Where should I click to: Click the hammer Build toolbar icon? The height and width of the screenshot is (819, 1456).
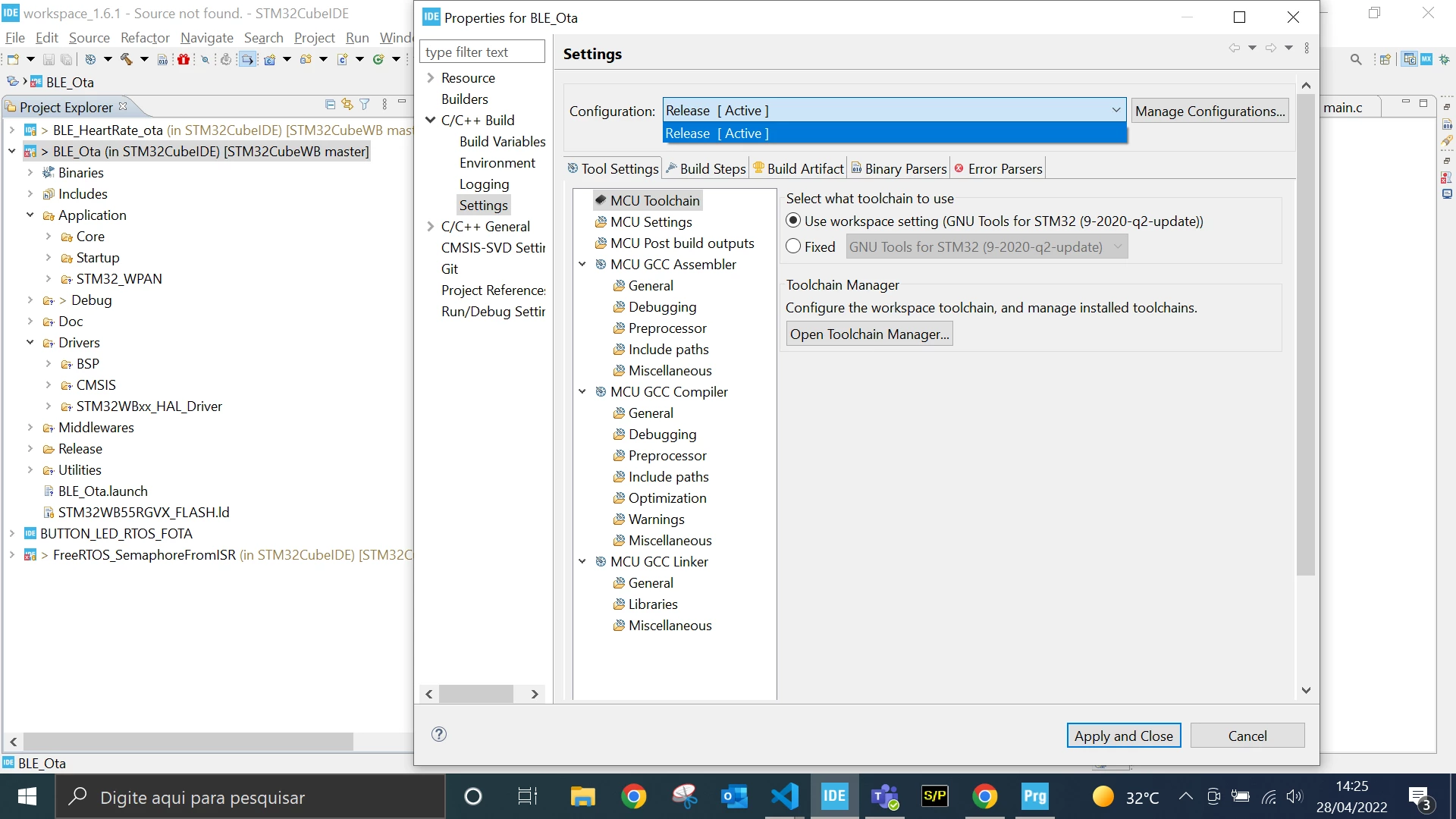(x=126, y=59)
